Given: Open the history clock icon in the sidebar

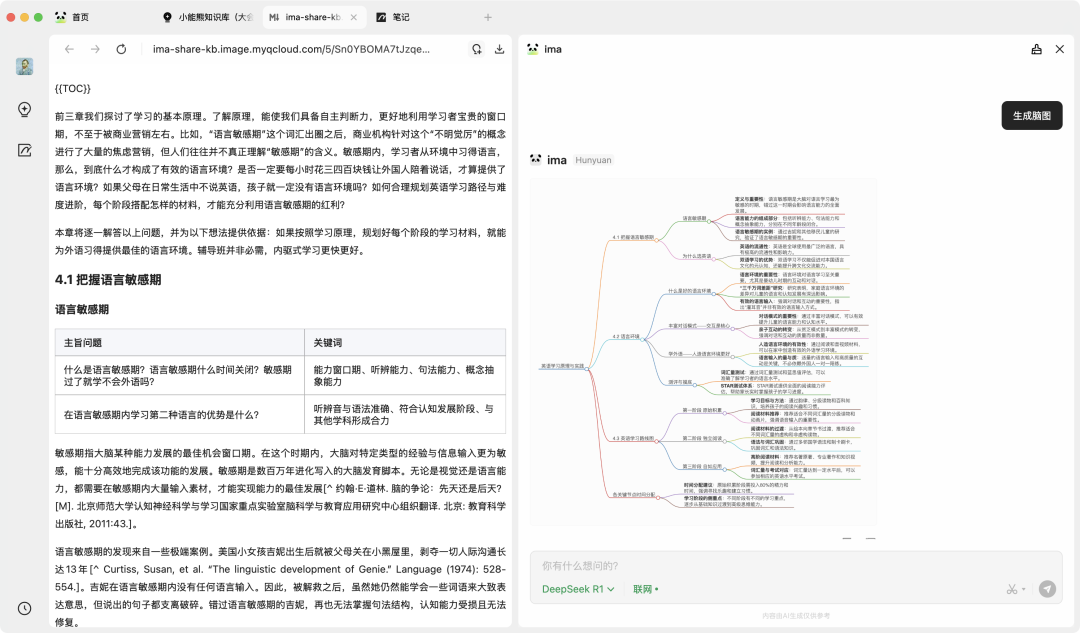Looking at the screenshot, I should (25, 608).
